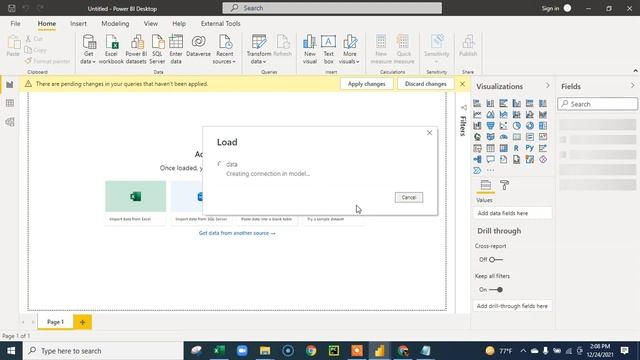Add a new page with plus button
The height and width of the screenshot is (360, 640).
pyautogui.click(x=82, y=322)
